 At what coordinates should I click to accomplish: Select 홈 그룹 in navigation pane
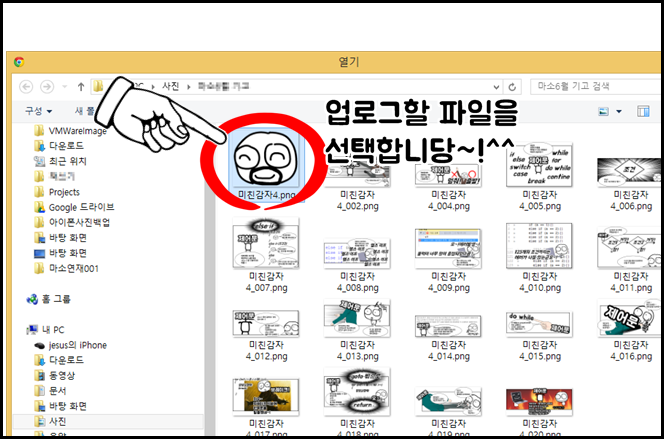point(48,299)
